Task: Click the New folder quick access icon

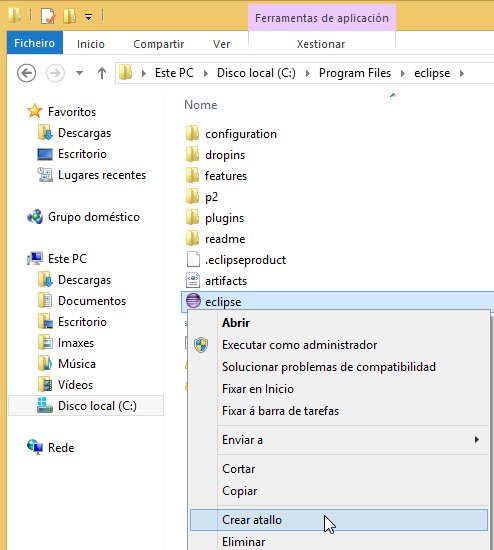Action: pyautogui.click(x=69, y=16)
